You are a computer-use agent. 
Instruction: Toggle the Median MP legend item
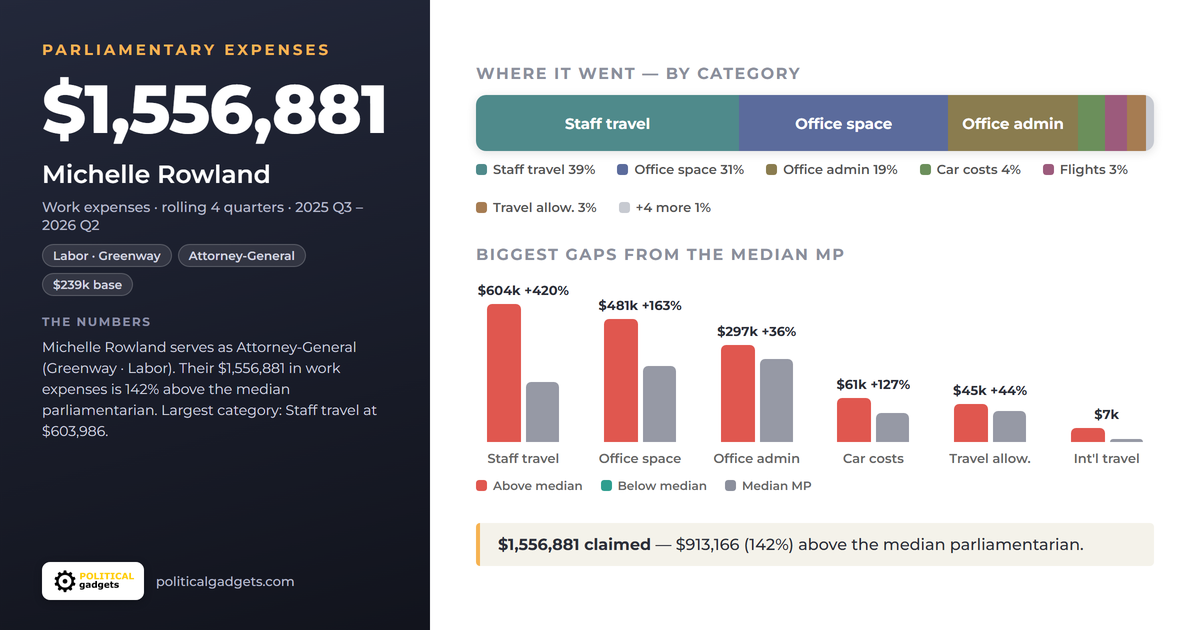pos(768,486)
